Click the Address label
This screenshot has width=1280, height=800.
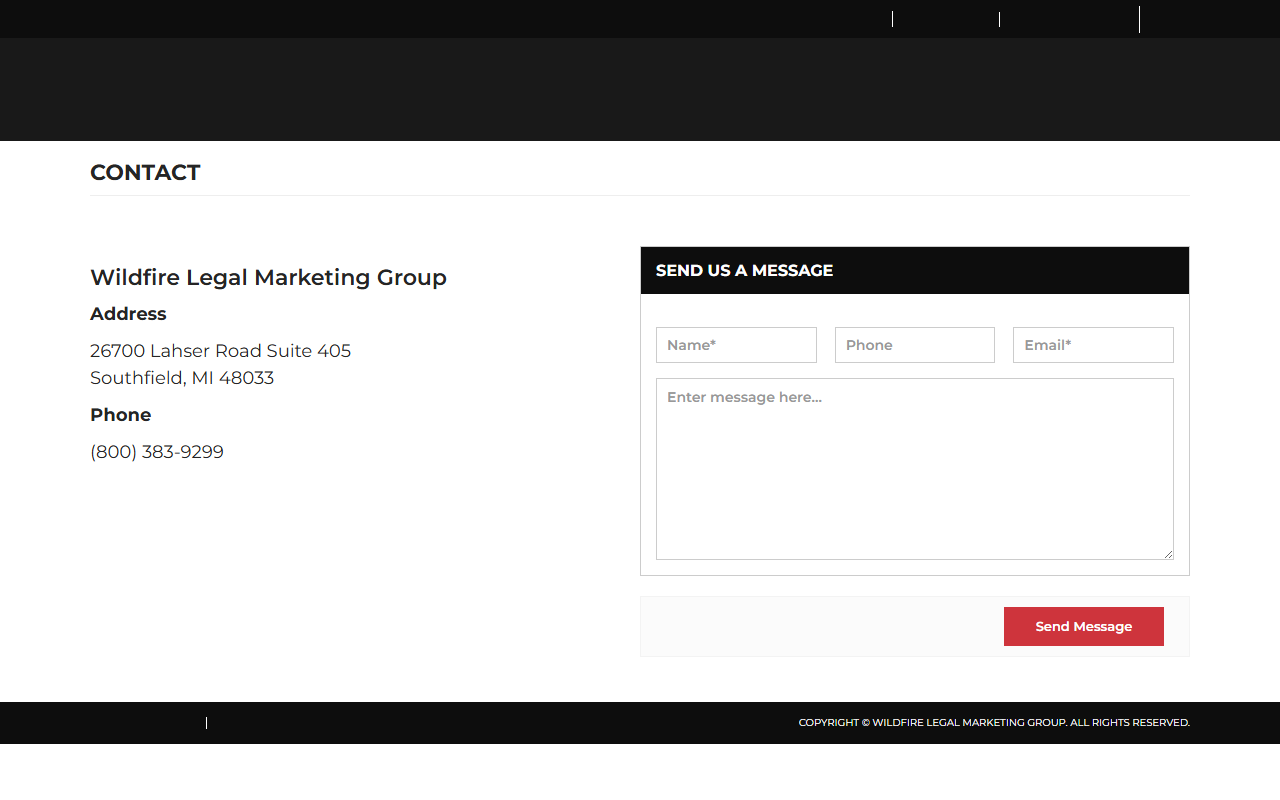click(128, 314)
